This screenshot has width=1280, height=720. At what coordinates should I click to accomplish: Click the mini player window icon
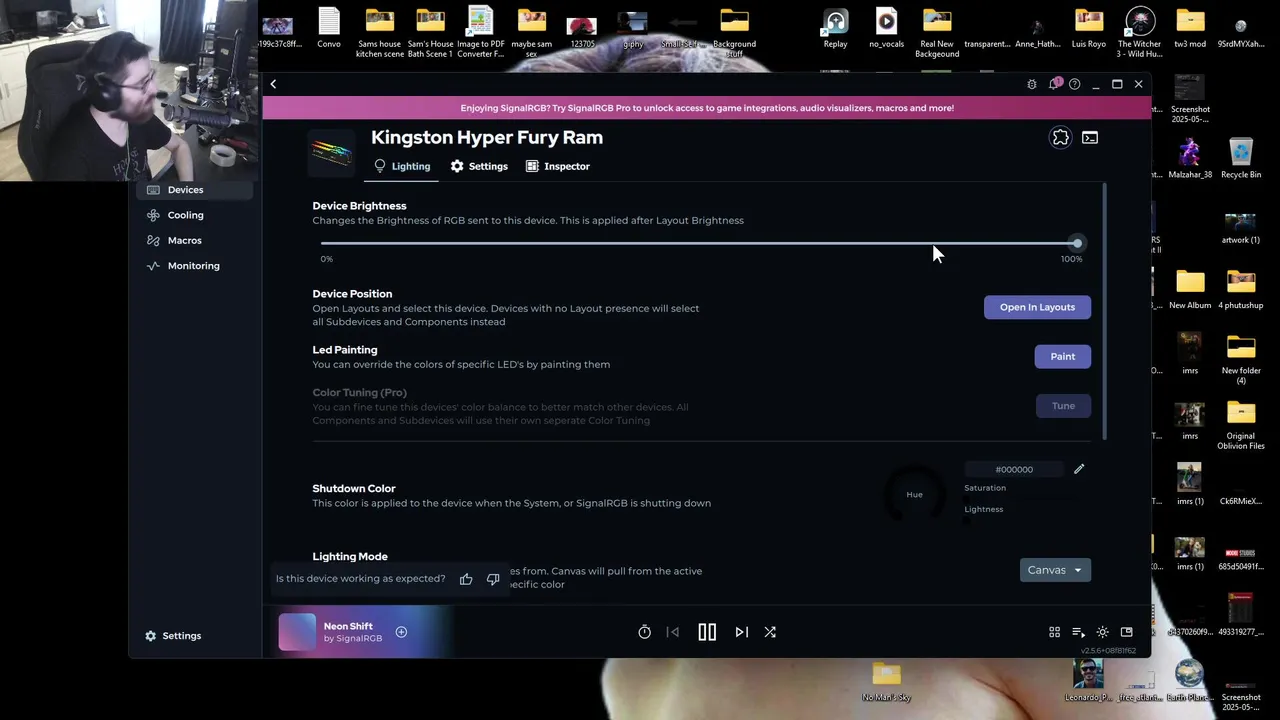1126,632
